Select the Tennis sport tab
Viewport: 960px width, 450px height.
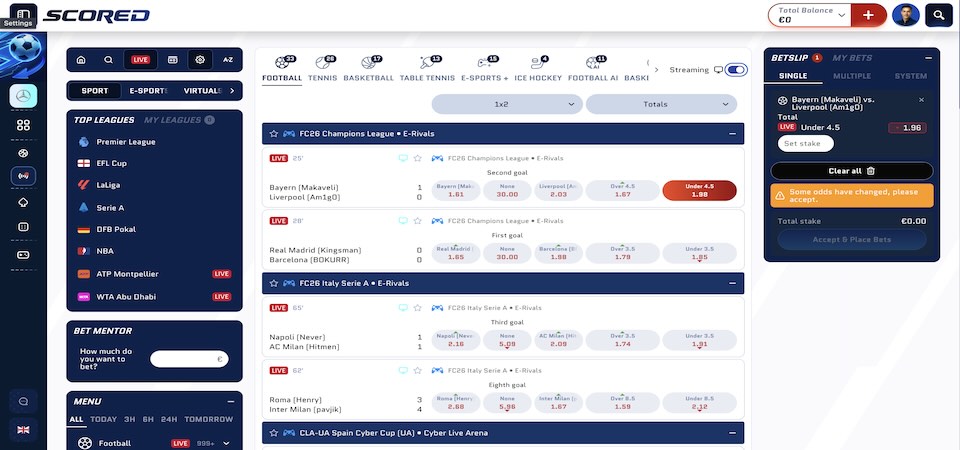(323, 69)
